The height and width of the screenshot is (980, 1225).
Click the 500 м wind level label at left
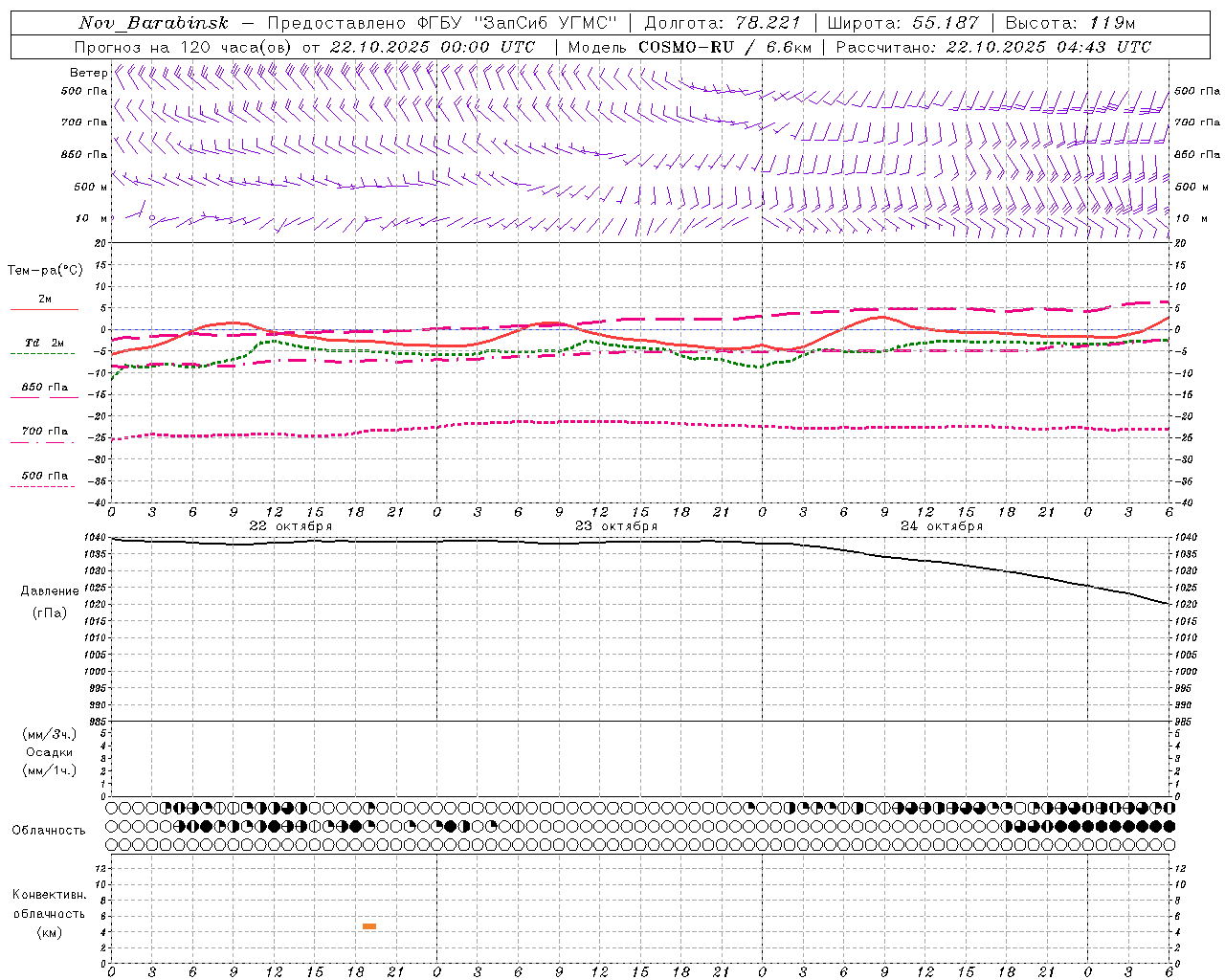pyautogui.click(x=91, y=188)
